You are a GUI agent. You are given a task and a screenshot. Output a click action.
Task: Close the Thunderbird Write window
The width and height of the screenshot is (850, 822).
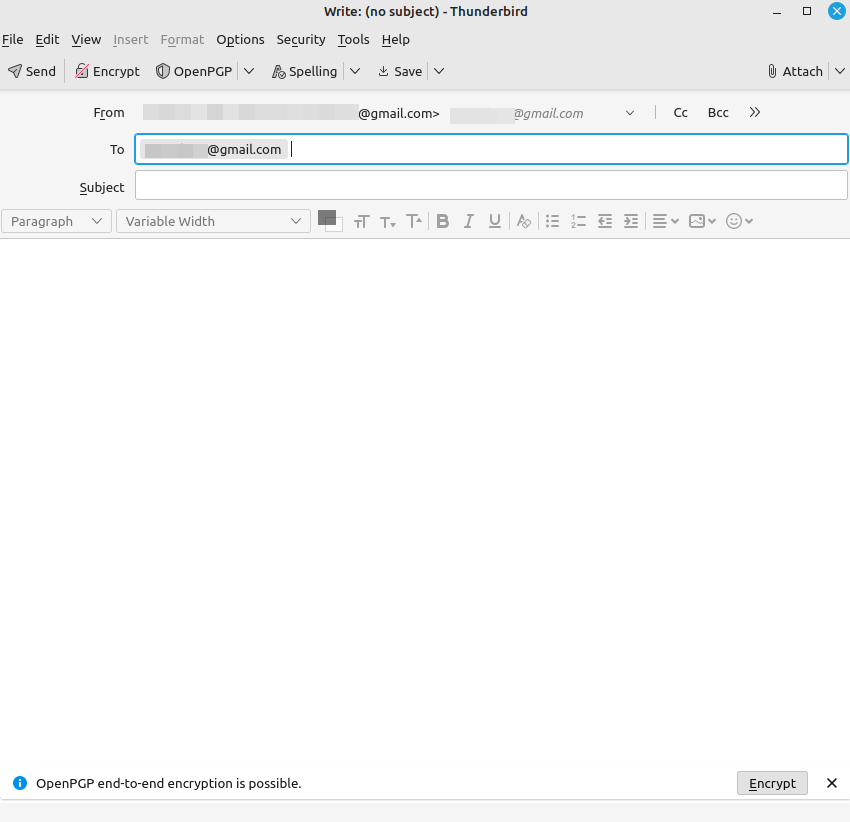(836, 11)
